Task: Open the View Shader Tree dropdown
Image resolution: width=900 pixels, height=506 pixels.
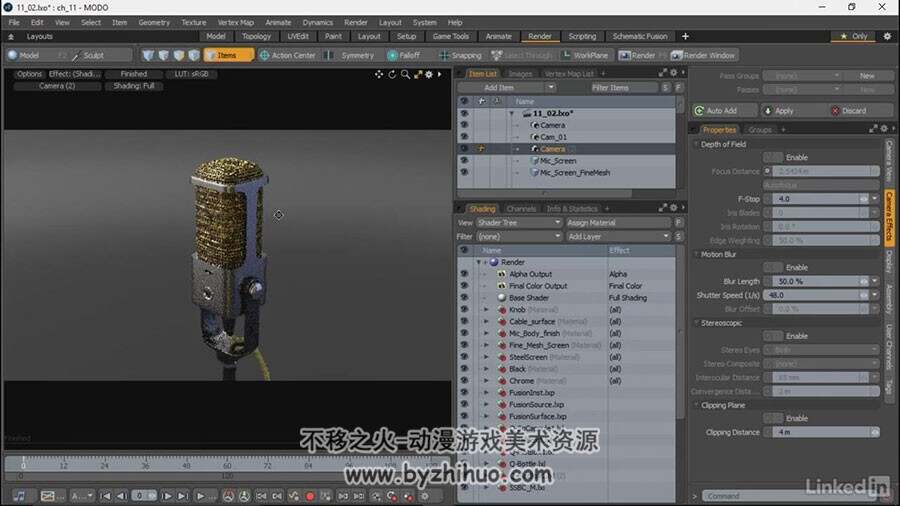Action: 519,223
